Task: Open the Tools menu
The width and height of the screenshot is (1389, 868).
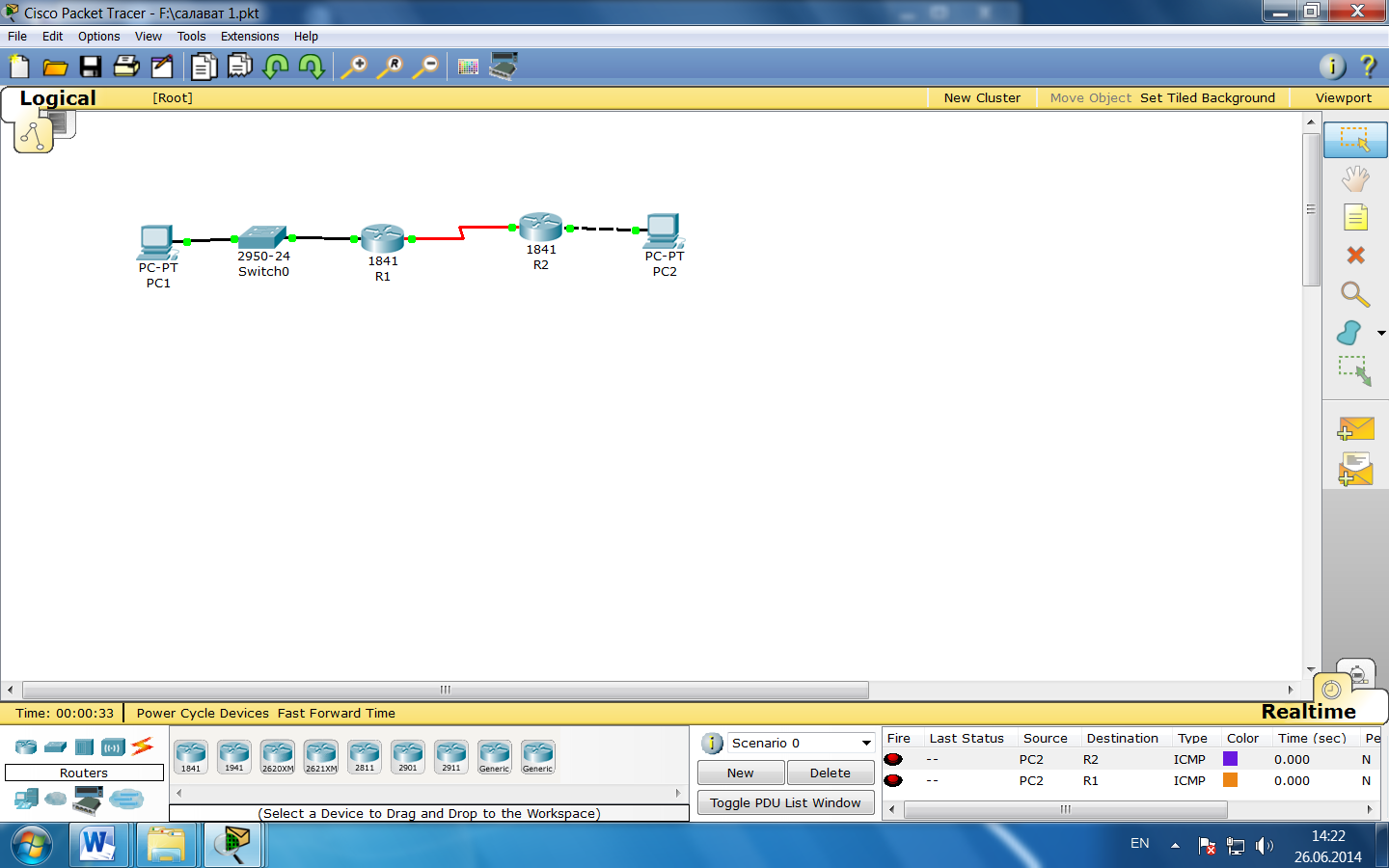Action: (x=191, y=37)
